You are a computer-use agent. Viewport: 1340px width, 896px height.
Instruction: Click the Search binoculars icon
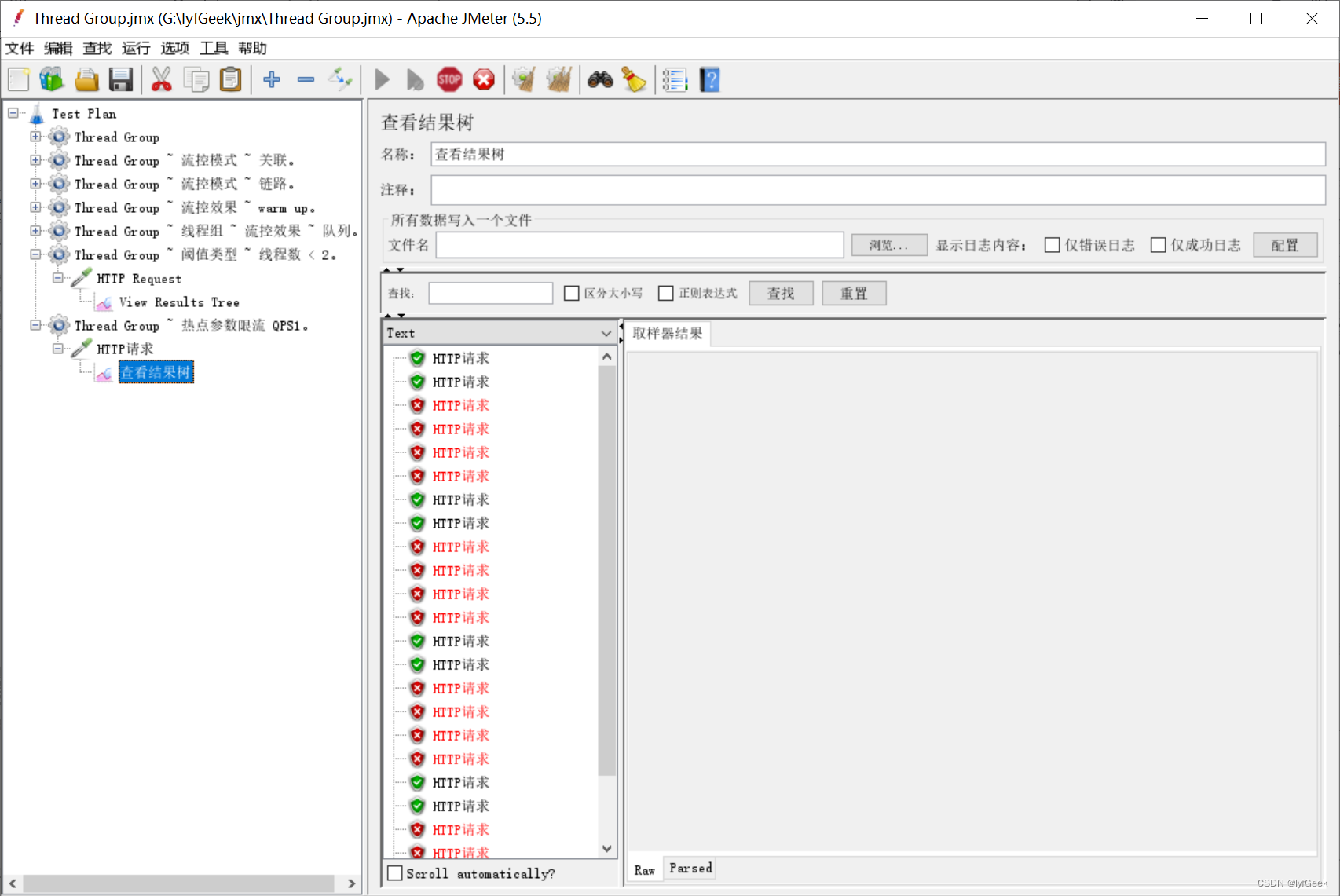(x=600, y=79)
